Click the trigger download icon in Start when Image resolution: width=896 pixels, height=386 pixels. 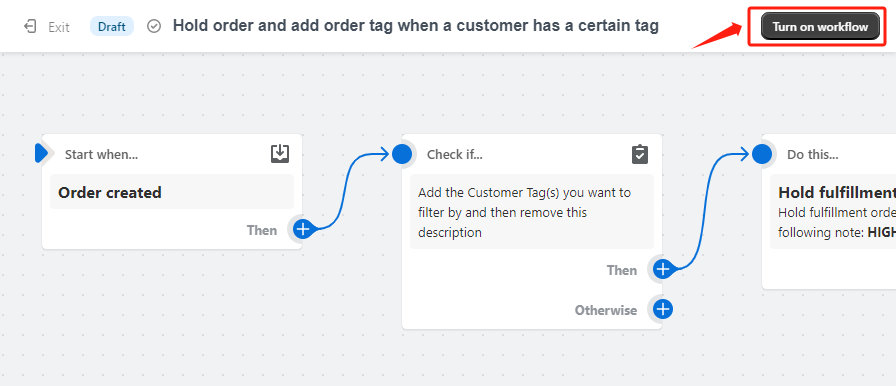tap(280, 154)
